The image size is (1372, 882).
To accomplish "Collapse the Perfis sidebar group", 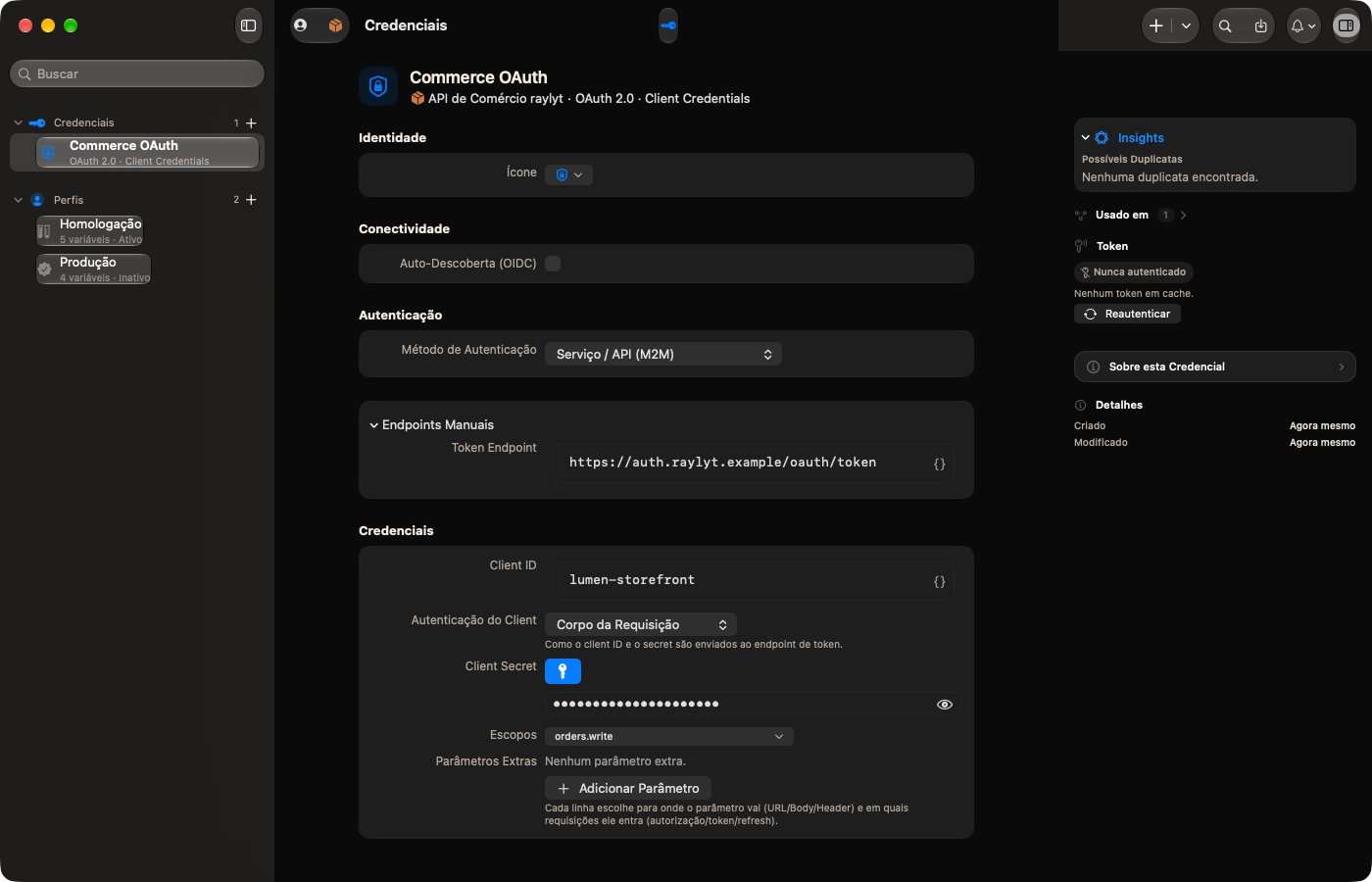I will tap(18, 200).
